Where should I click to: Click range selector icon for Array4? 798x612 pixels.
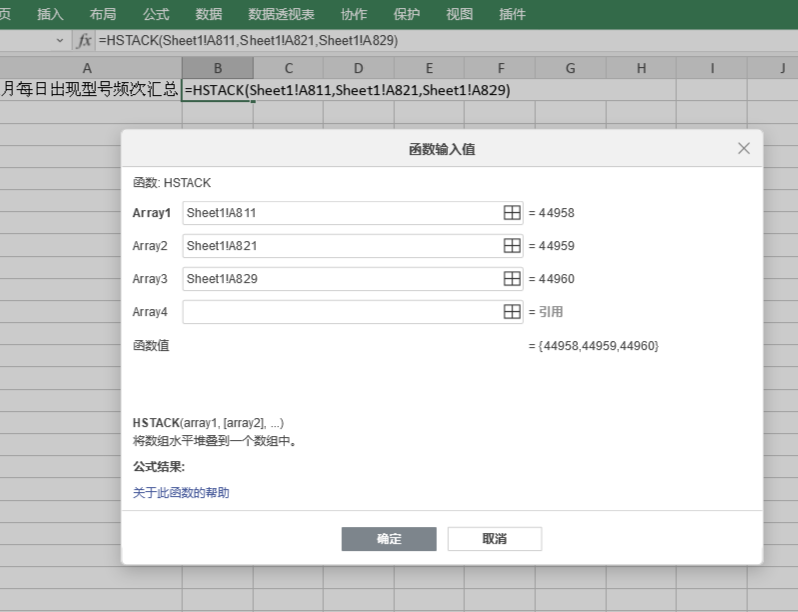click(x=511, y=312)
